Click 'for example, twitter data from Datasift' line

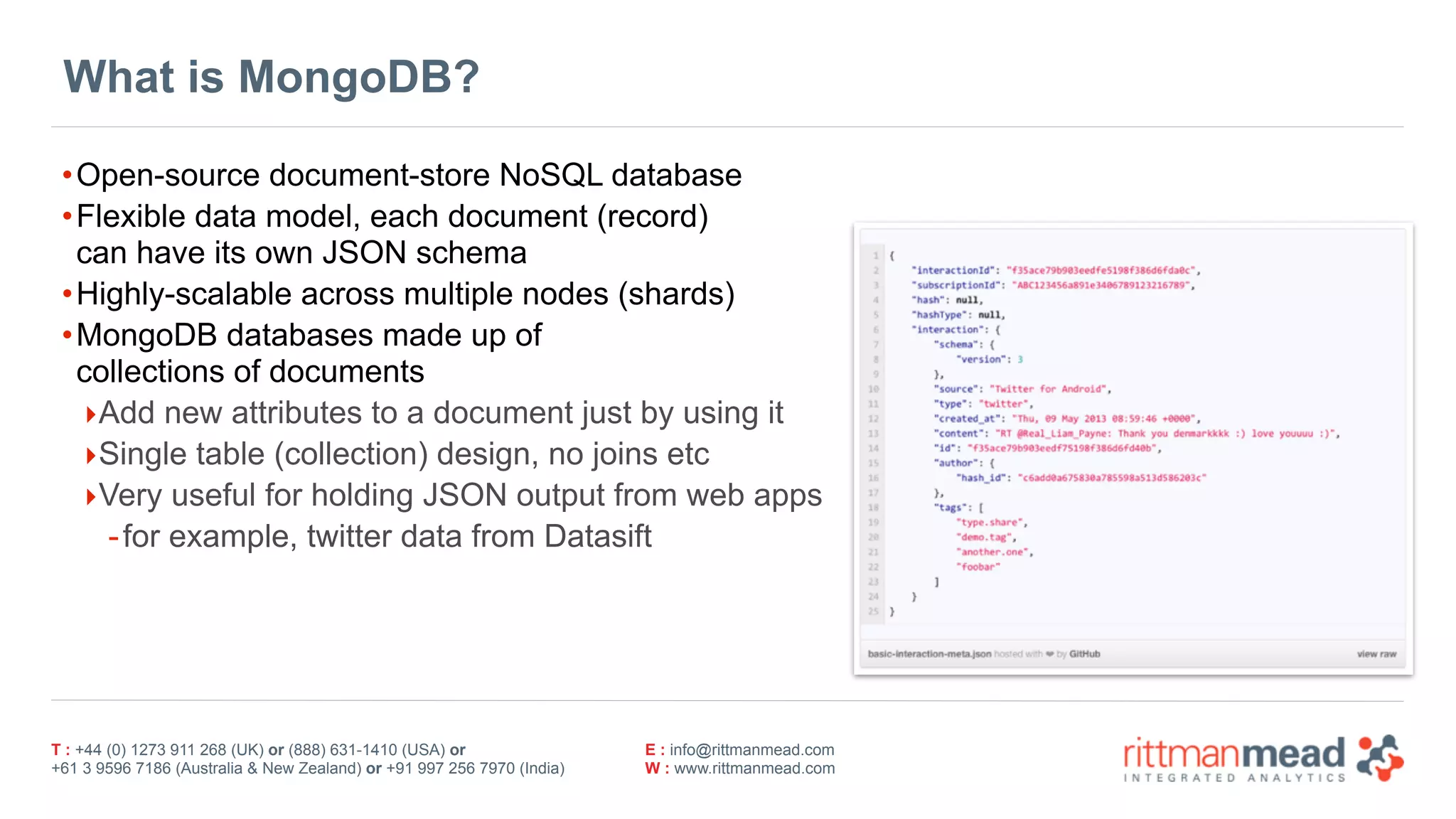click(x=387, y=536)
